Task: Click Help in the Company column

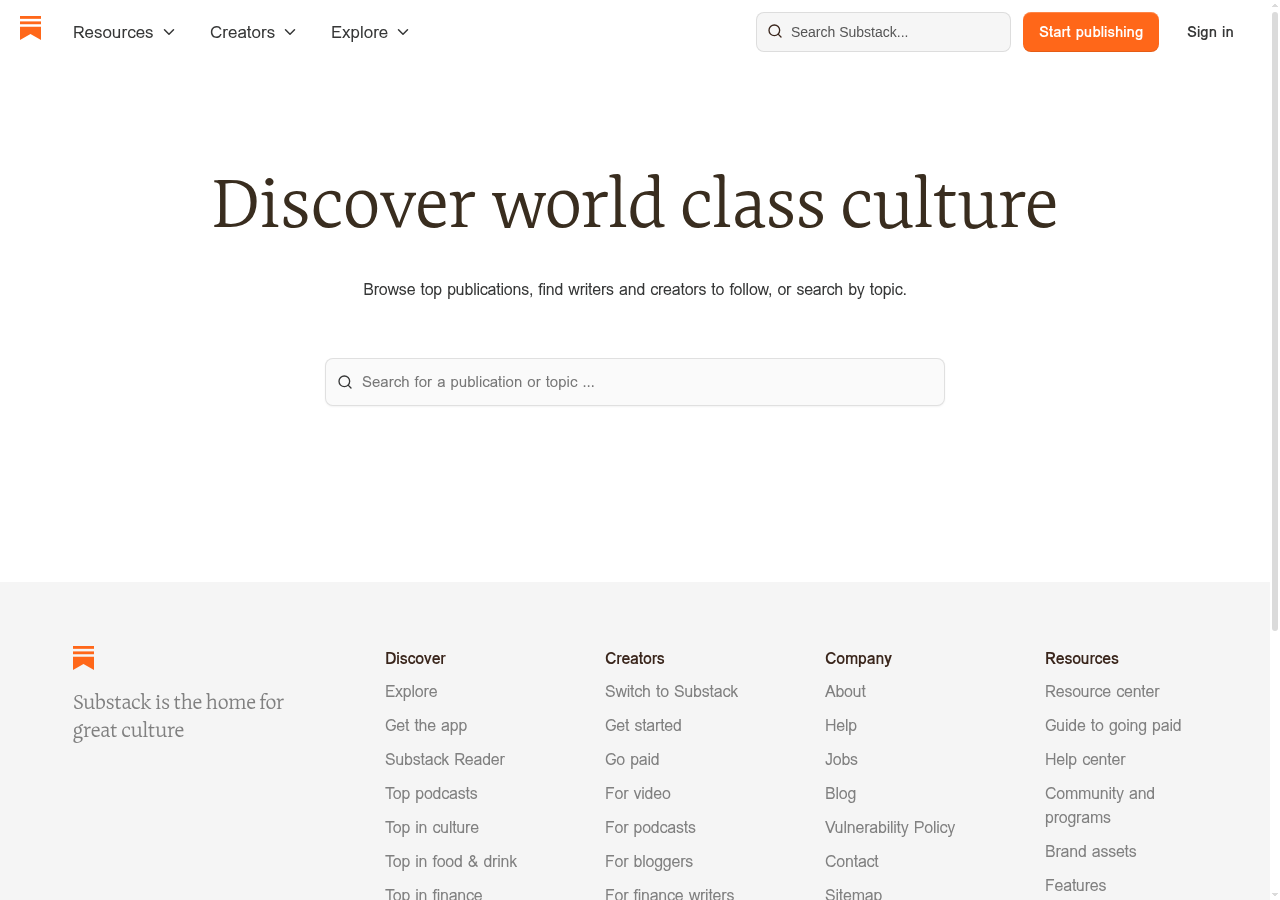Action: point(841,725)
